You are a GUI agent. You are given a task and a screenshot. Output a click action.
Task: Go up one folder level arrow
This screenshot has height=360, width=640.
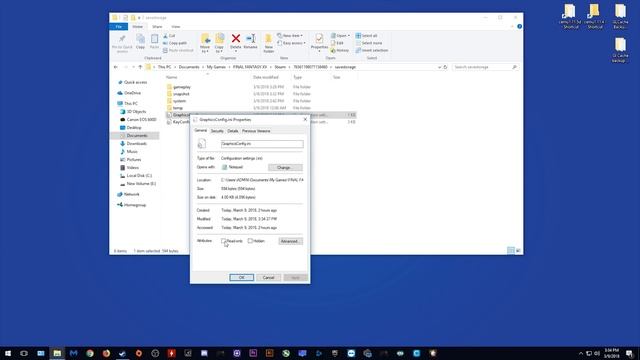[140, 67]
